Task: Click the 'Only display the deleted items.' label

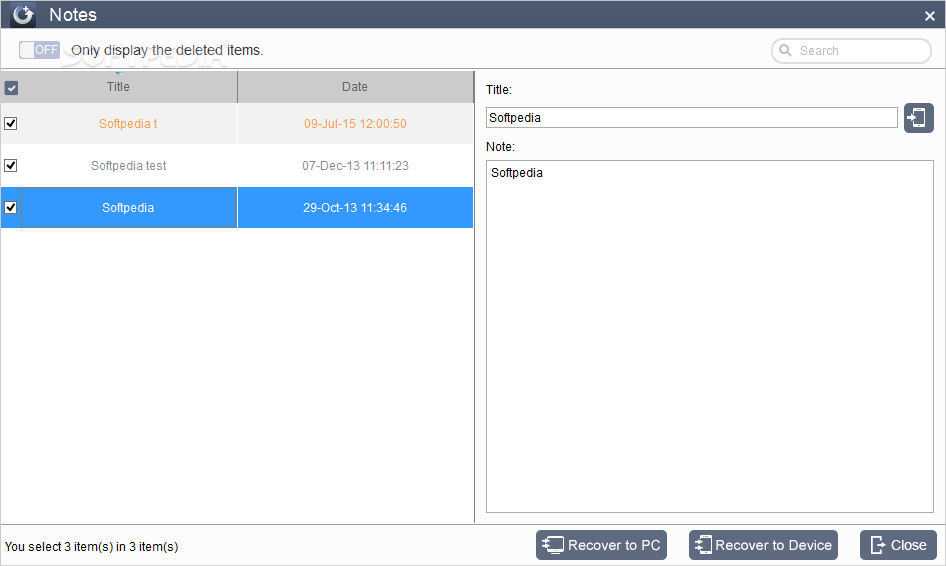Action: pyautogui.click(x=167, y=50)
